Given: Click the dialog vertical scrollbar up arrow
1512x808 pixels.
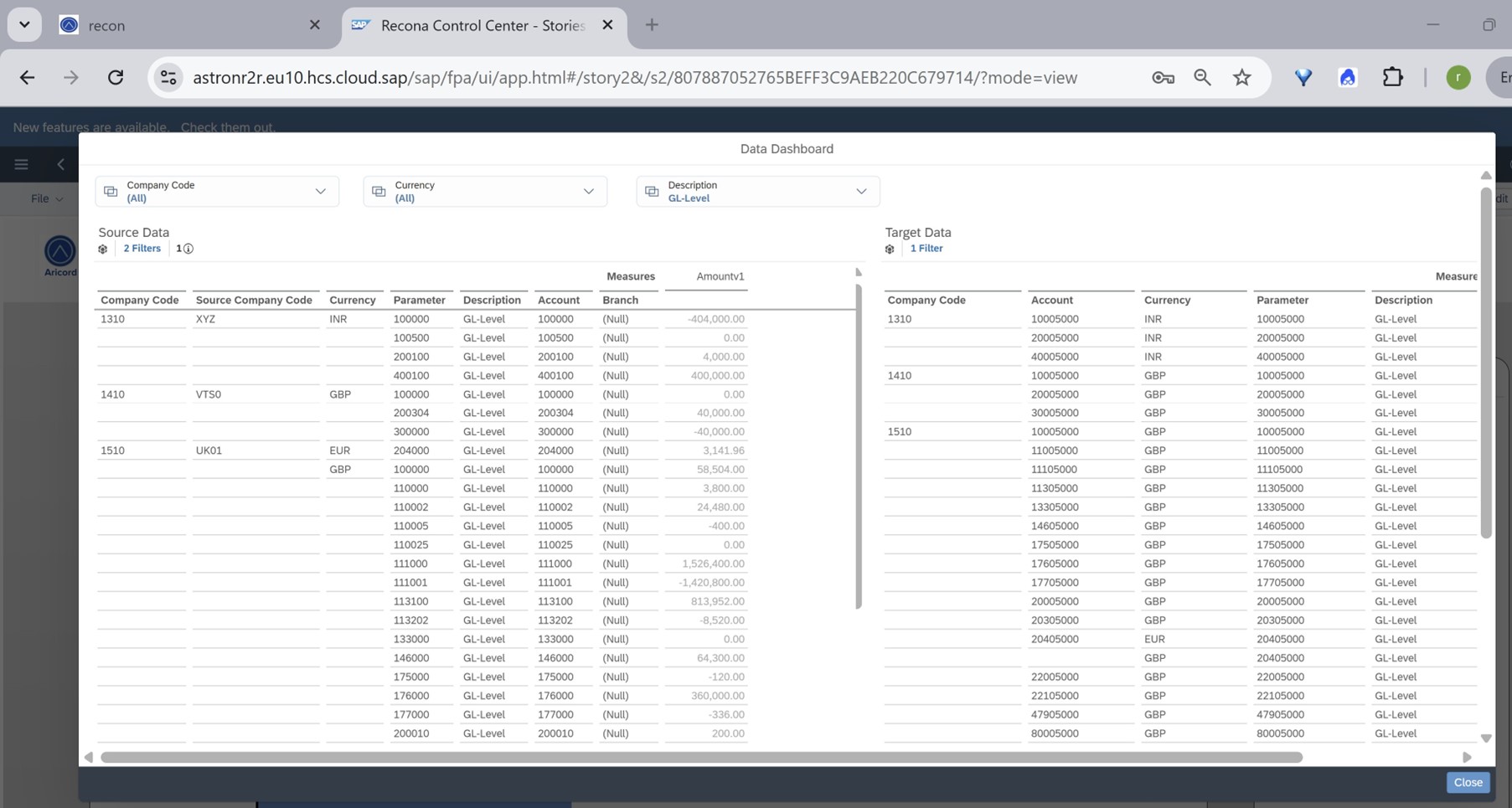Looking at the screenshot, I should [1486, 175].
